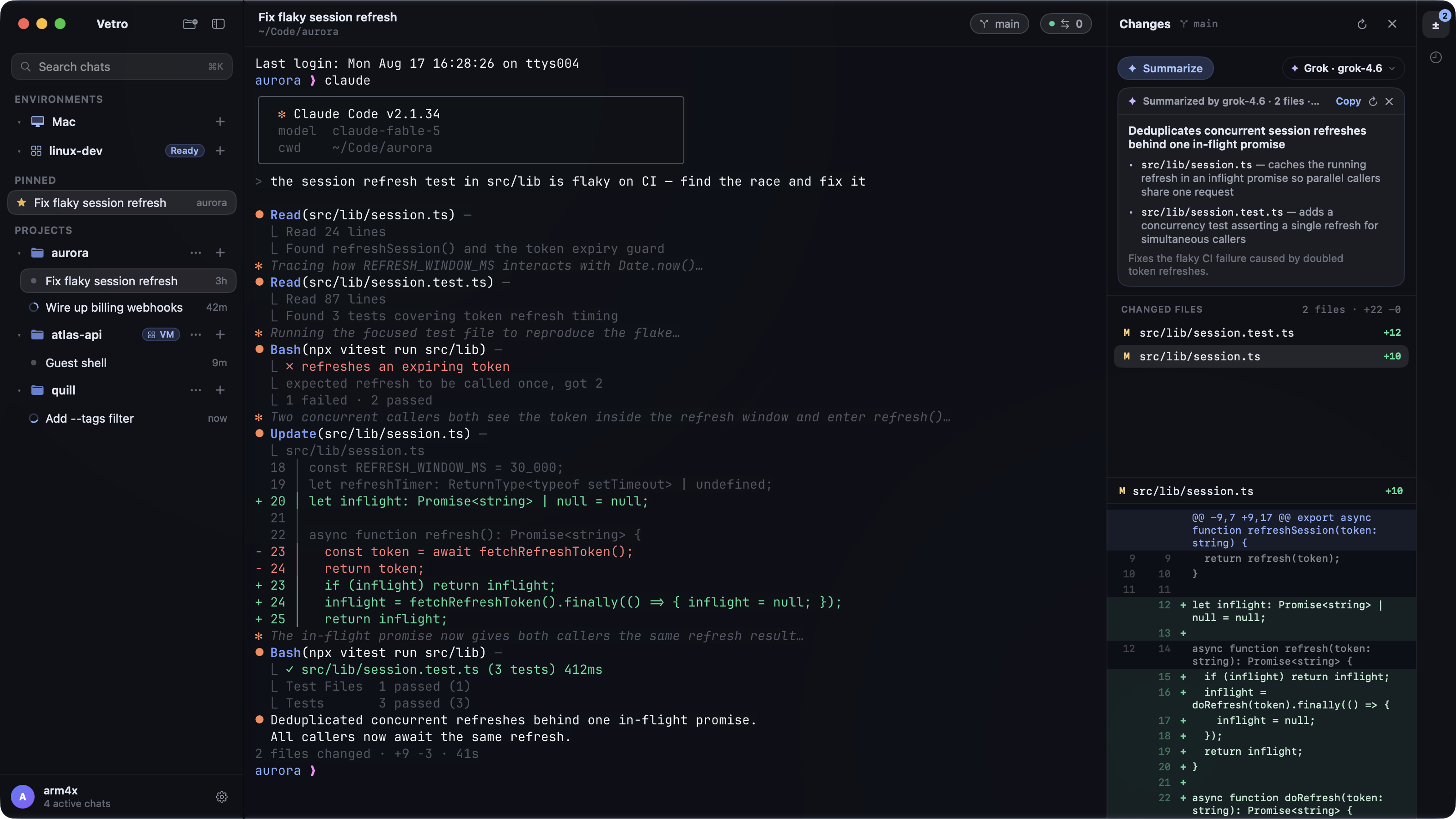
Task: Open the Guest shell chat
Action: (x=128, y=363)
